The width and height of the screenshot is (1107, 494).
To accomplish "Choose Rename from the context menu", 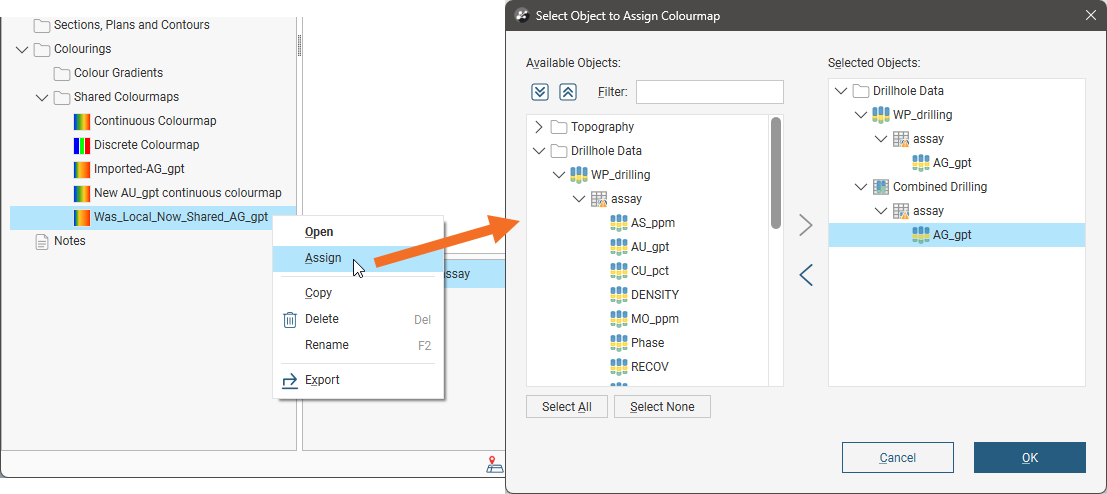I will [327, 345].
